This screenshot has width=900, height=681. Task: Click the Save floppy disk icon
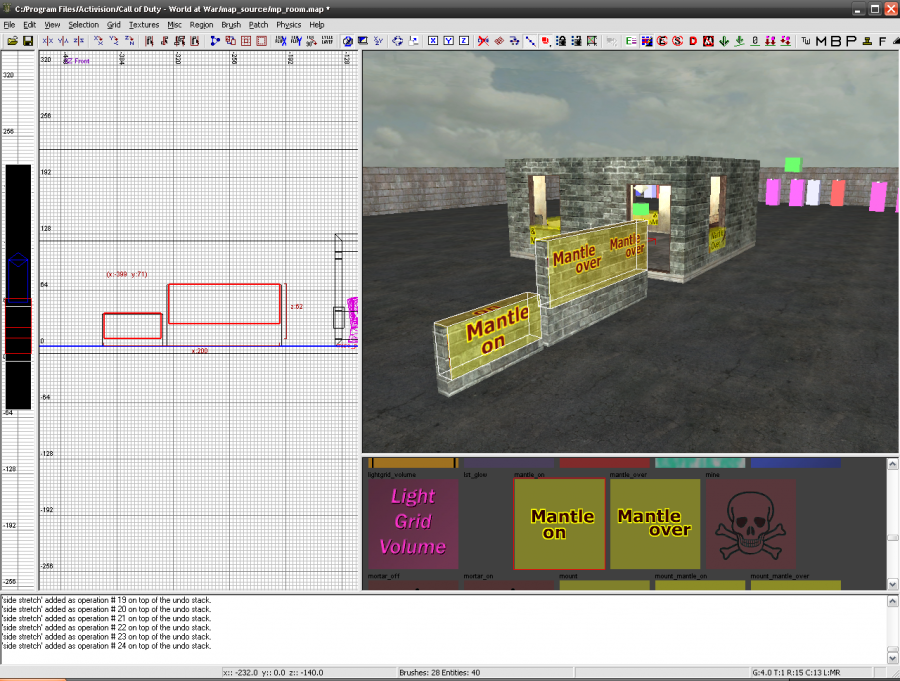28,41
